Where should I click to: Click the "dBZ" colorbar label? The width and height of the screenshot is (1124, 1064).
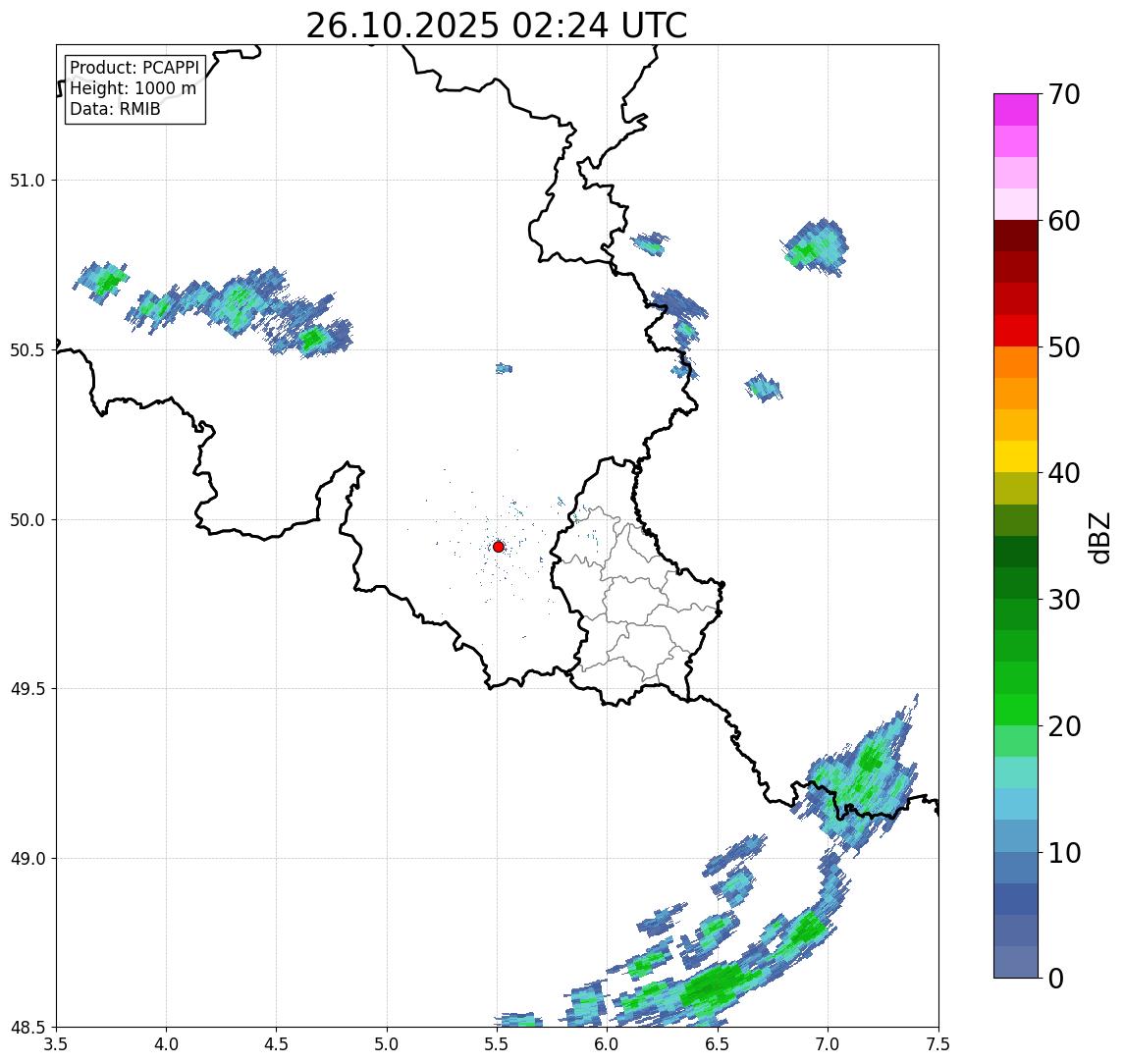tap(1099, 537)
